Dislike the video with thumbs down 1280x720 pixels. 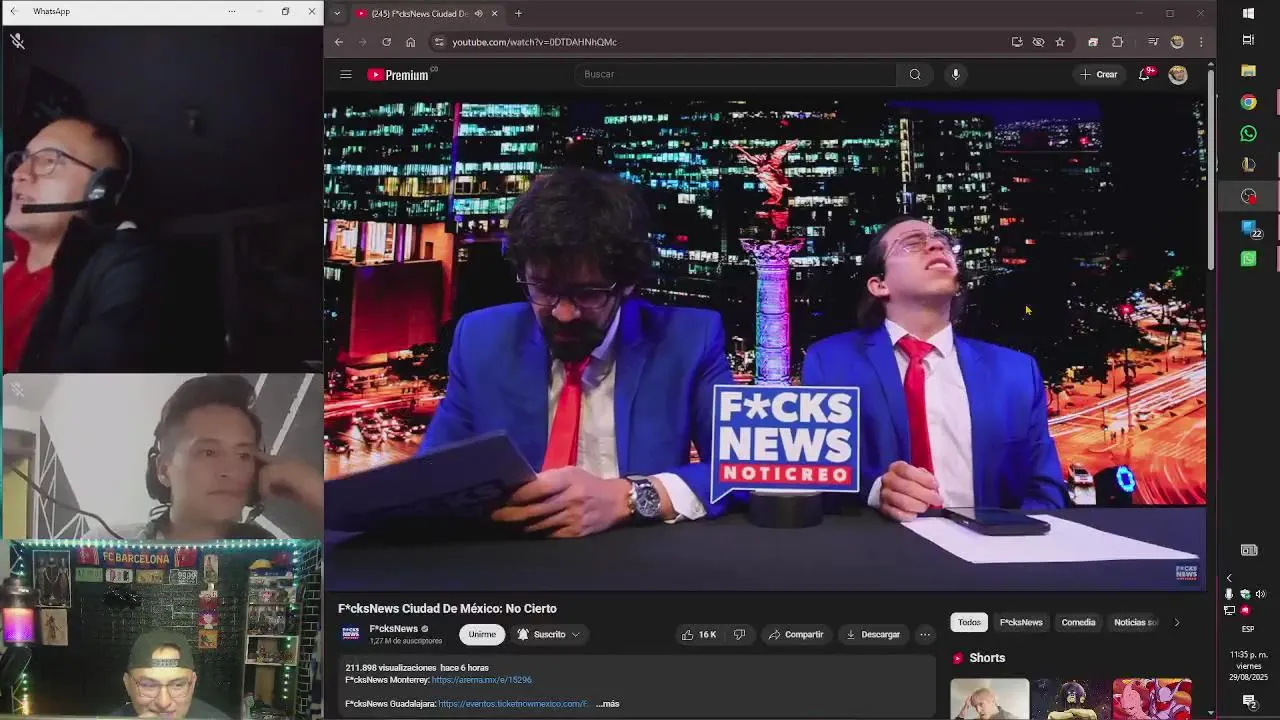pyautogui.click(x=740, y=634)
